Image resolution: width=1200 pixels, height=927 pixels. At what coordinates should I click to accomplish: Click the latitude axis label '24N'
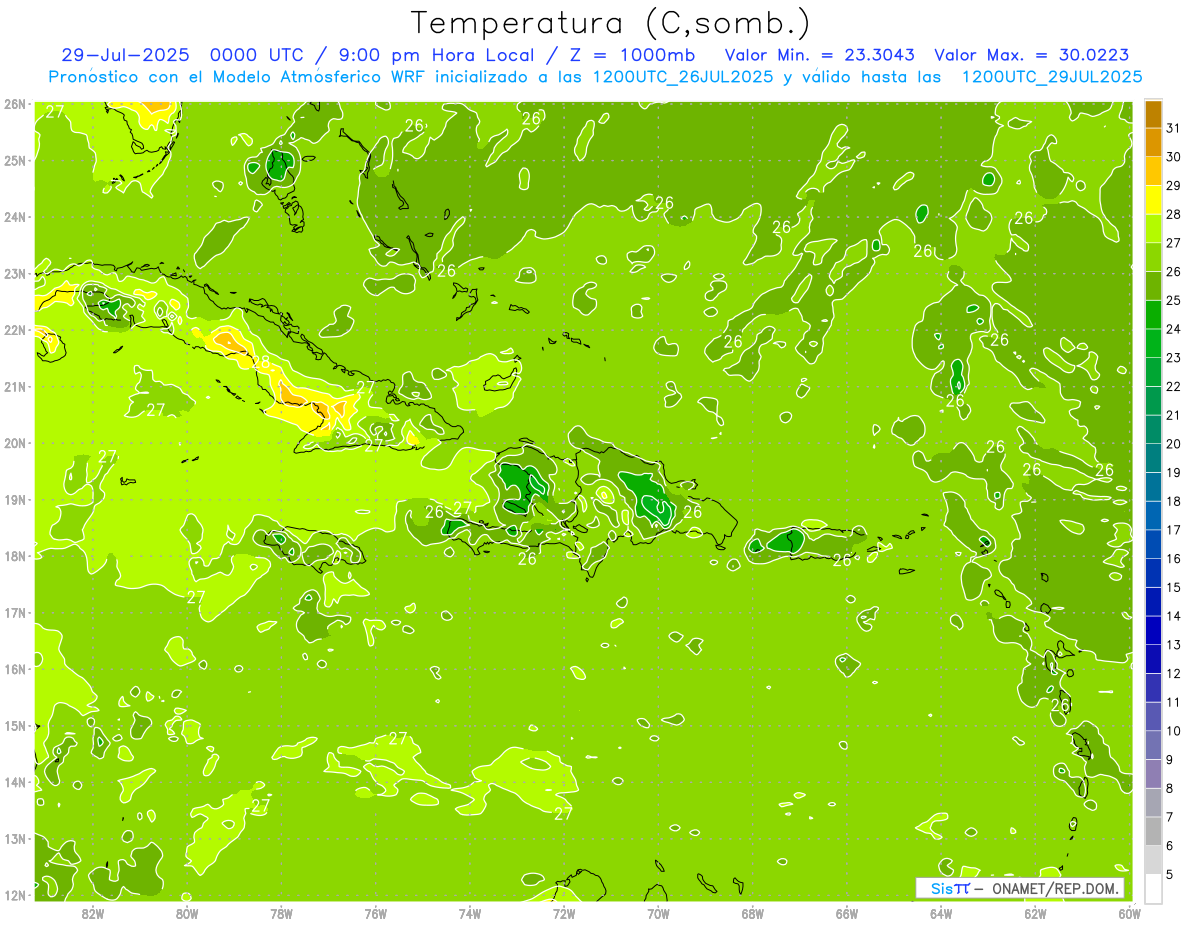coord(14,217)
